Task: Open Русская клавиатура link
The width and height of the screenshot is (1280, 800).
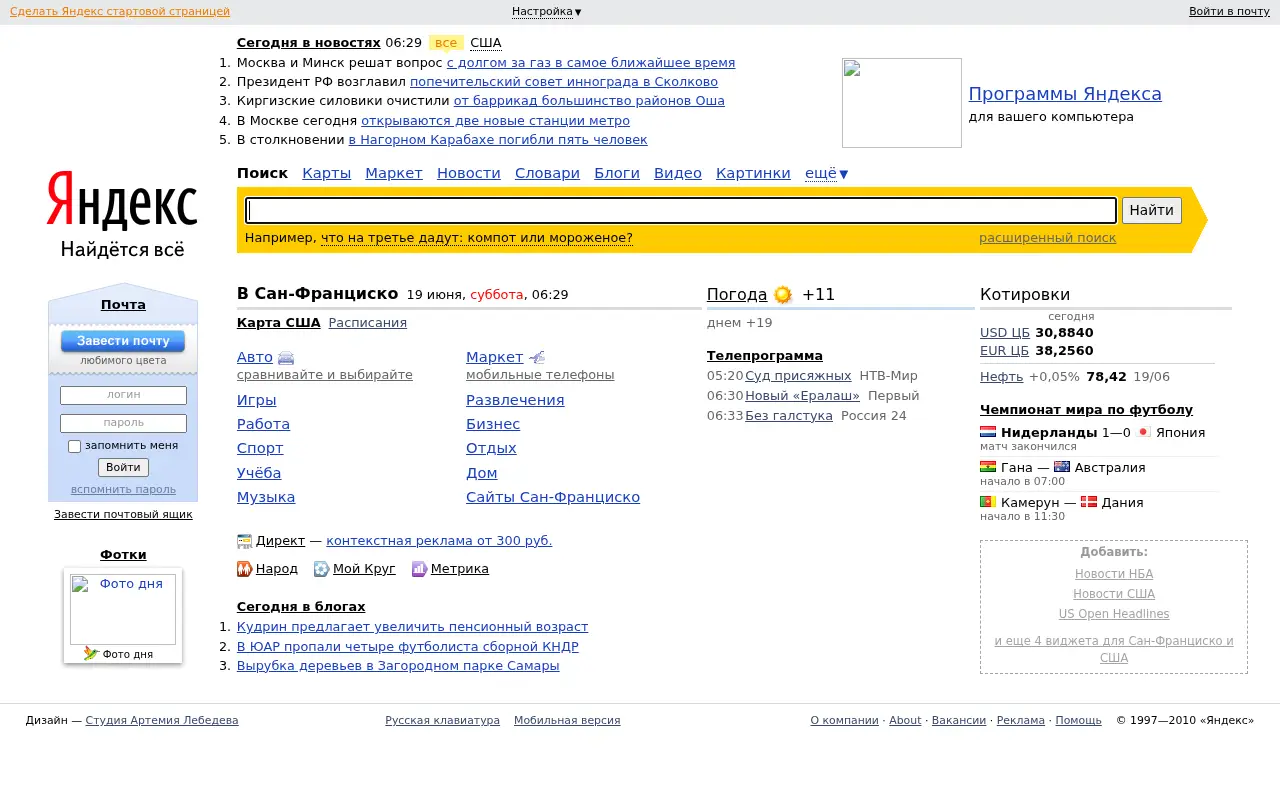Action: coord(442,720)
